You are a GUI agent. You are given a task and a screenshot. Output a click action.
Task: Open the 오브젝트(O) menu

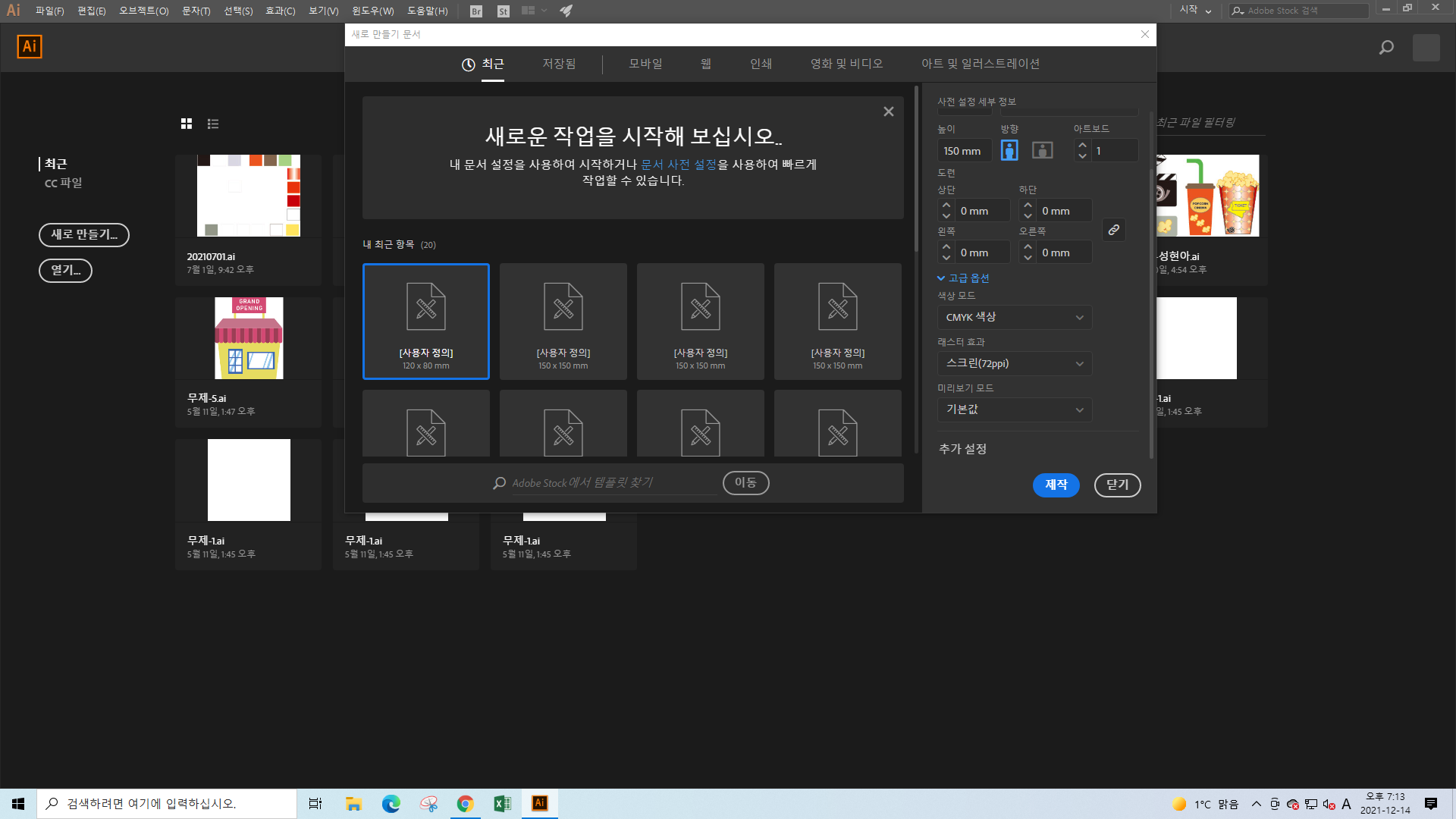[143, 11]
